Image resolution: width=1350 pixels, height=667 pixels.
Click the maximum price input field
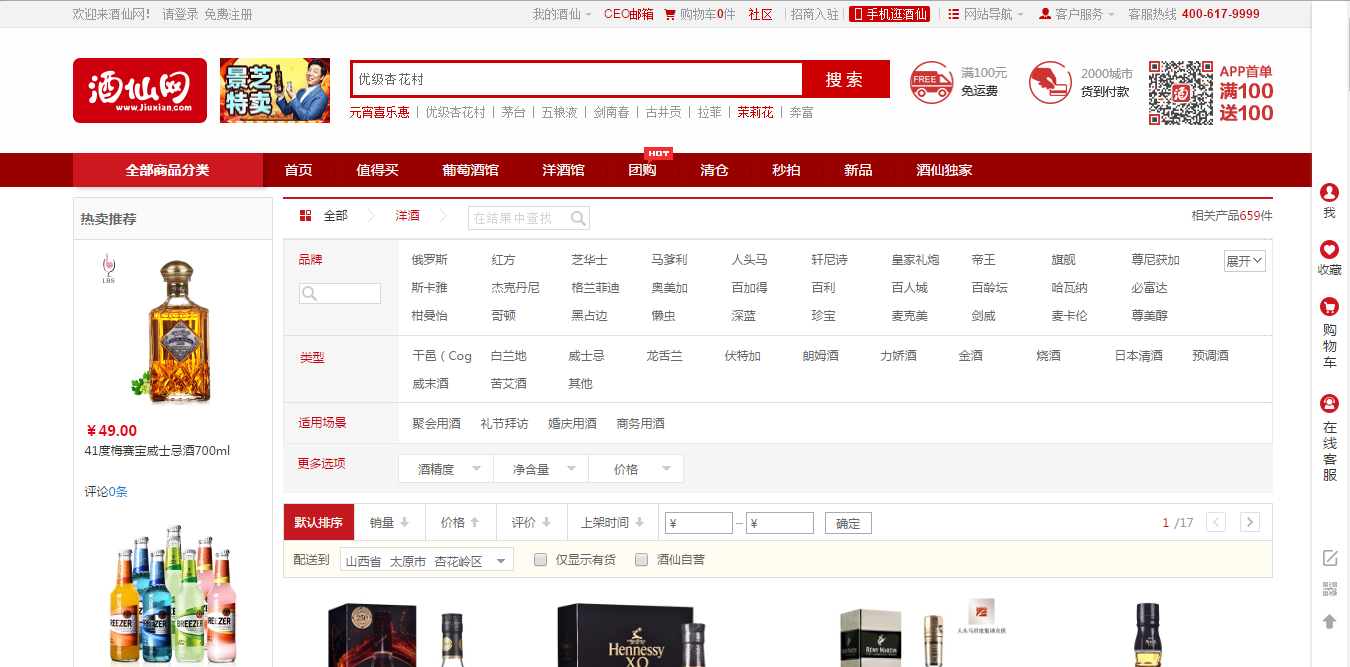pos(780,523)
